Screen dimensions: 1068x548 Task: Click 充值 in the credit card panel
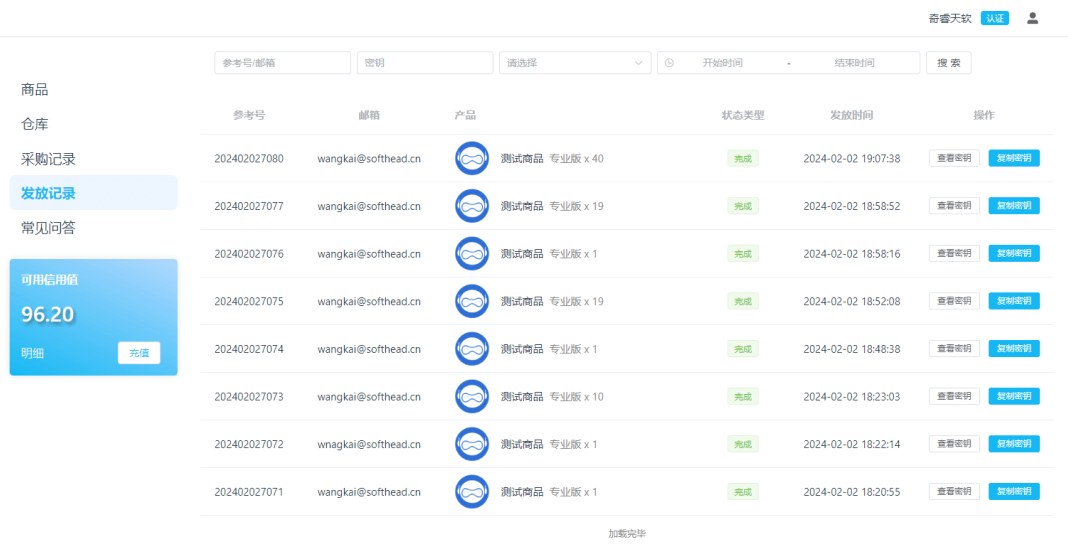[x=139, y=353]
